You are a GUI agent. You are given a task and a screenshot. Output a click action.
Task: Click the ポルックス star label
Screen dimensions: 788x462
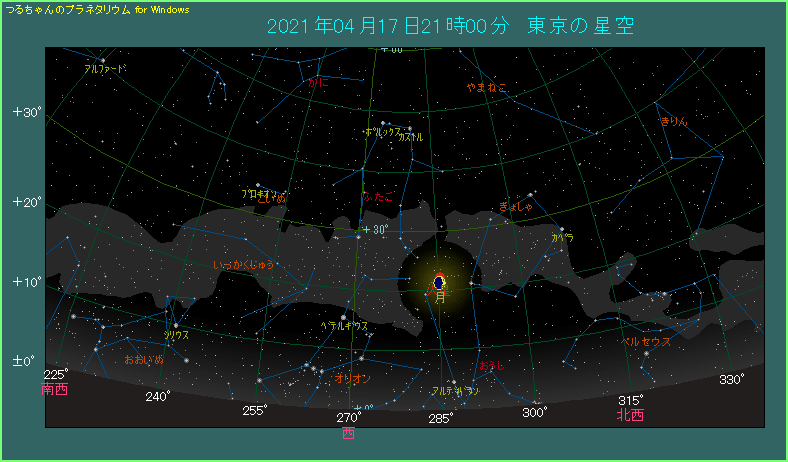pos(381,132)
